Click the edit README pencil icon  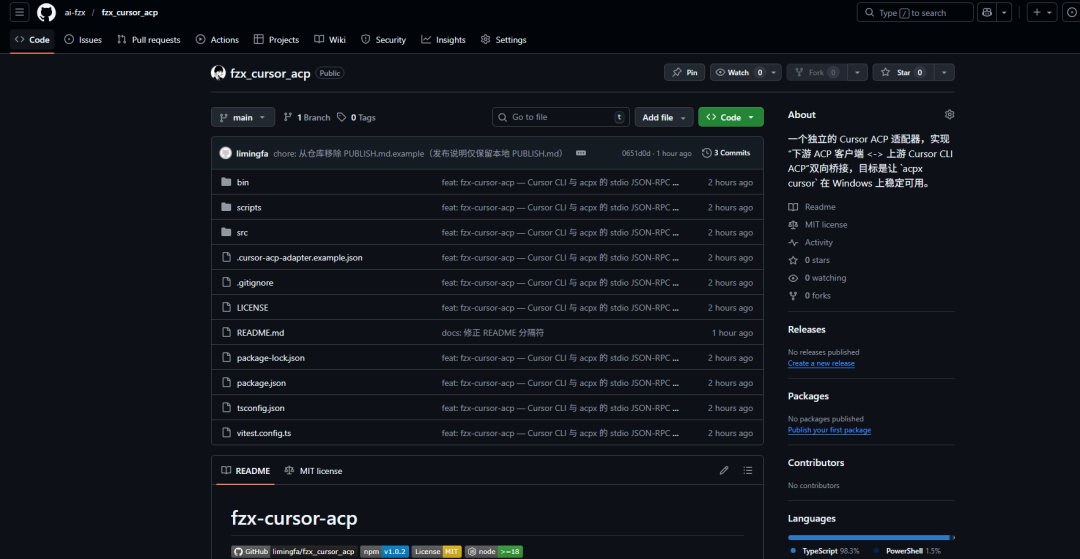pyautogui.click(x=724, y=471)
